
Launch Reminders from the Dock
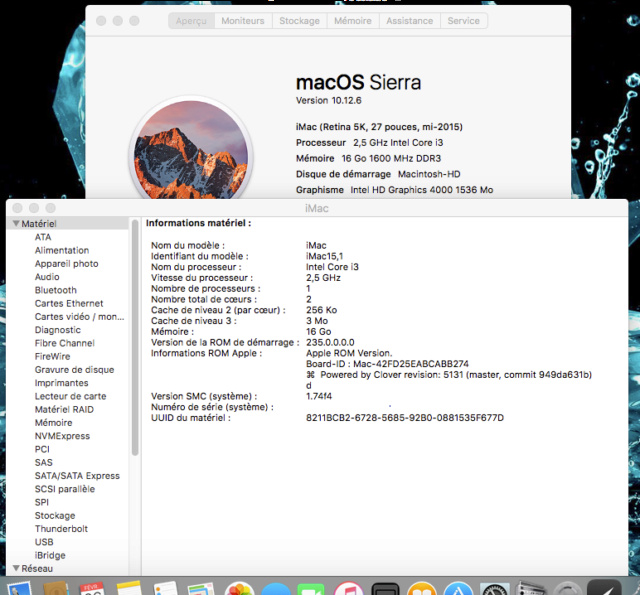click(165, 589)
